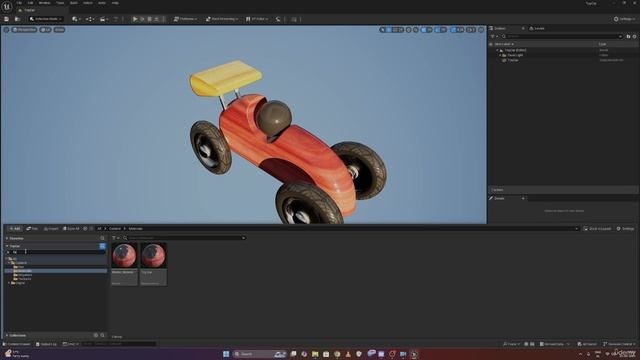Click the Windows Start button
Image resolution: width=640 pixels, height=360 pixels.
226,354
